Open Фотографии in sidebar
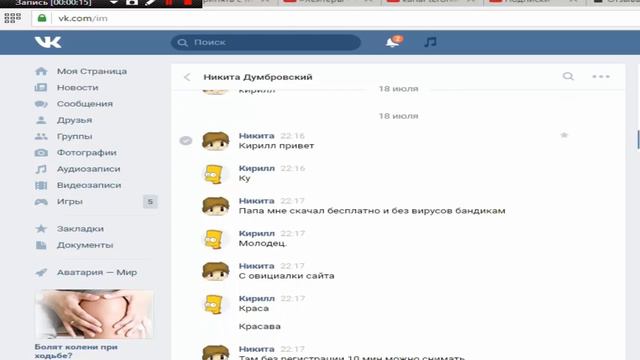This screenshot has height=360, width=640. pos(87,153)
